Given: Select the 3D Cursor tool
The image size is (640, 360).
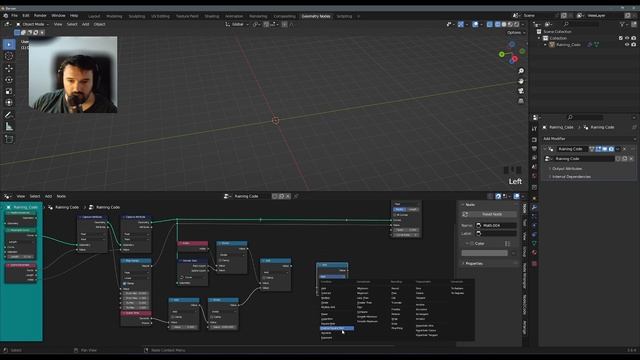Looking at the screenshot, I should point(9,56).
